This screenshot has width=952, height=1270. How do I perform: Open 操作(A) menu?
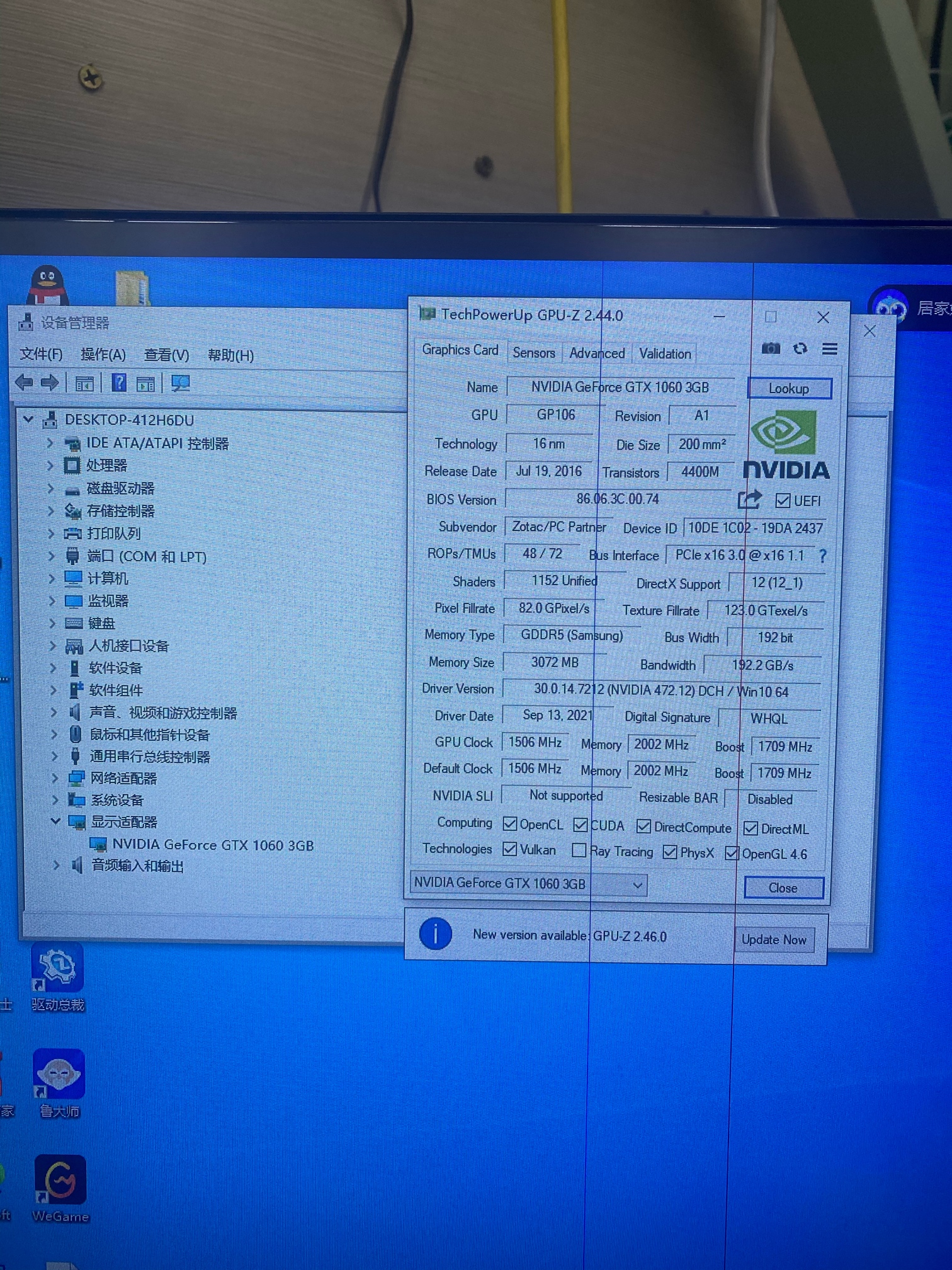point(103,355)
